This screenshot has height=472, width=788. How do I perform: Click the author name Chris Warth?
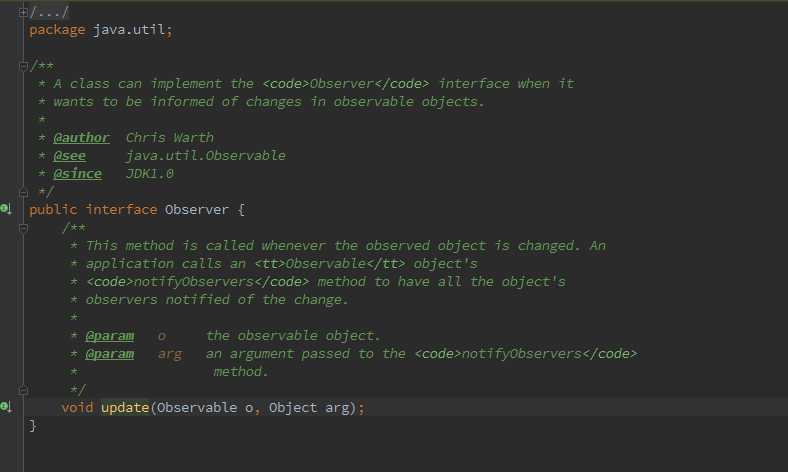point(169,138)
